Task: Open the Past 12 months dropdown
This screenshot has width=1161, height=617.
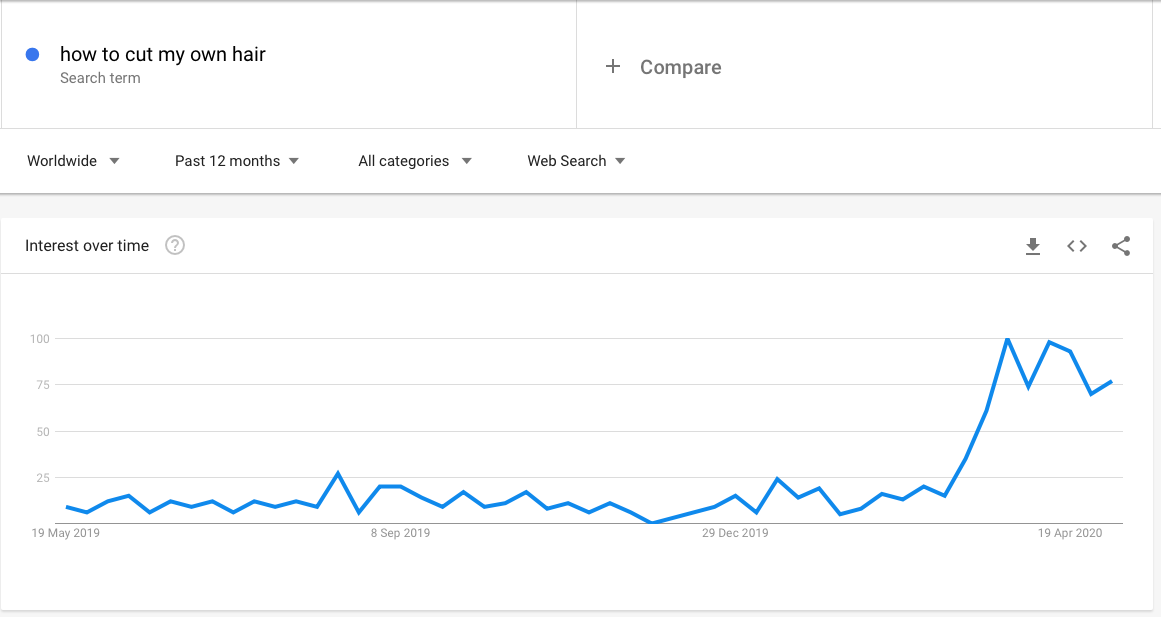Action: coord(237,161)
